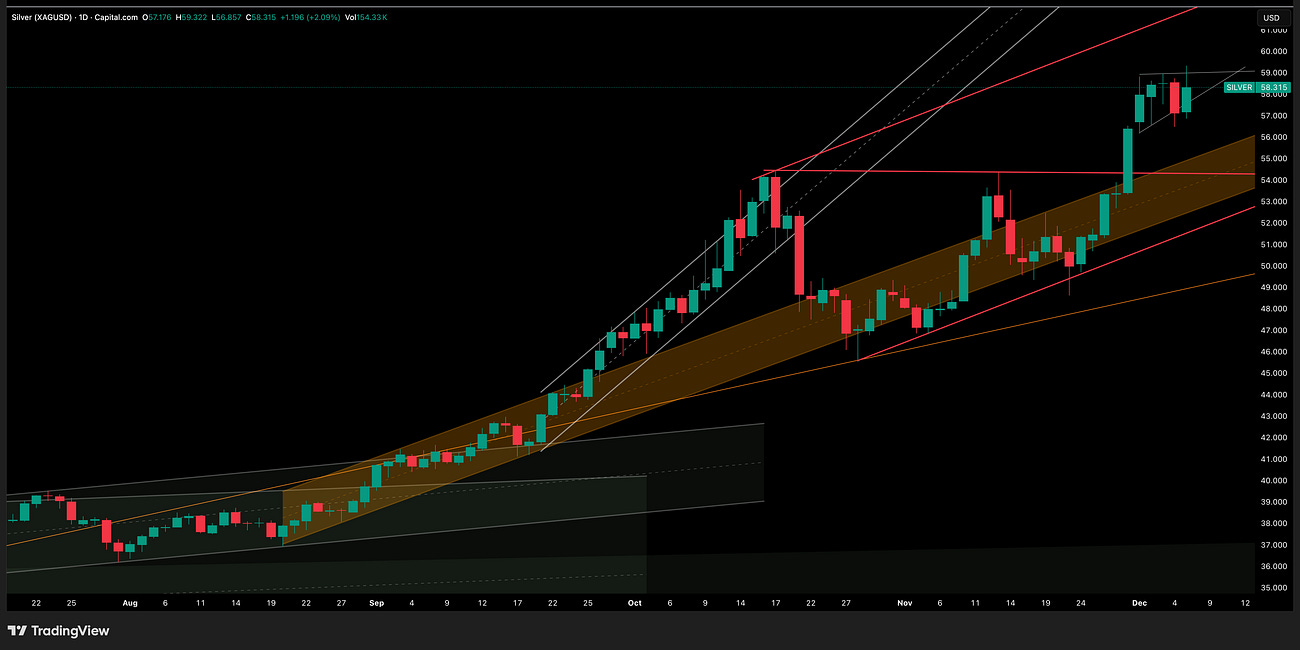The height and width of the screenshot is (650, 1300).
Task: Click the close value 58.315
Action: [263, 17]
